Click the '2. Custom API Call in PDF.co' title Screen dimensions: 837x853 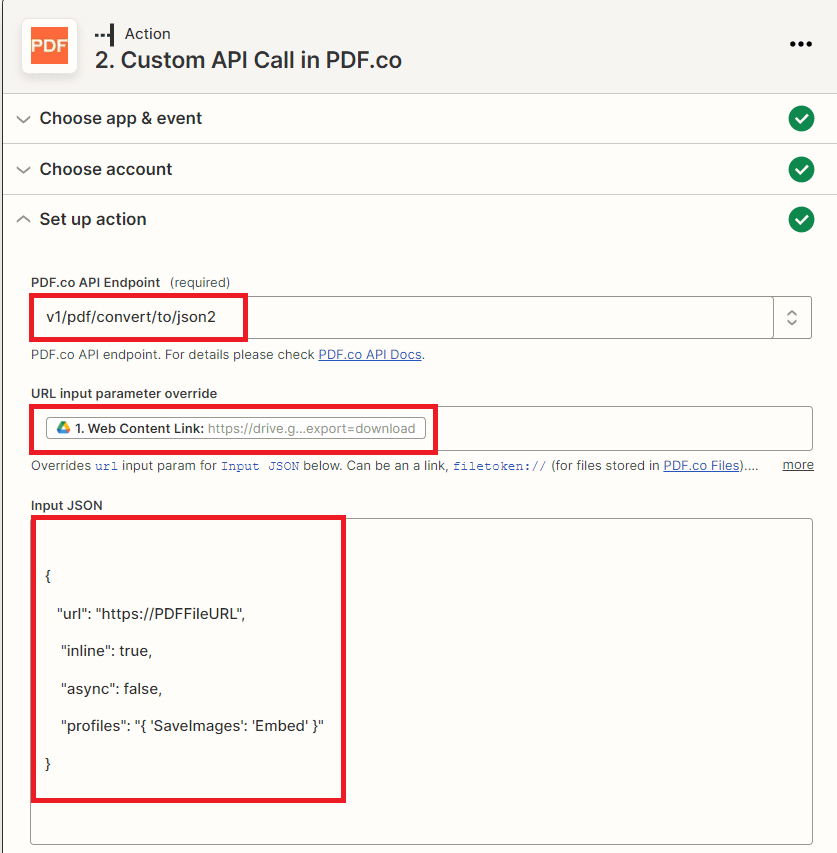coord(248,60)
